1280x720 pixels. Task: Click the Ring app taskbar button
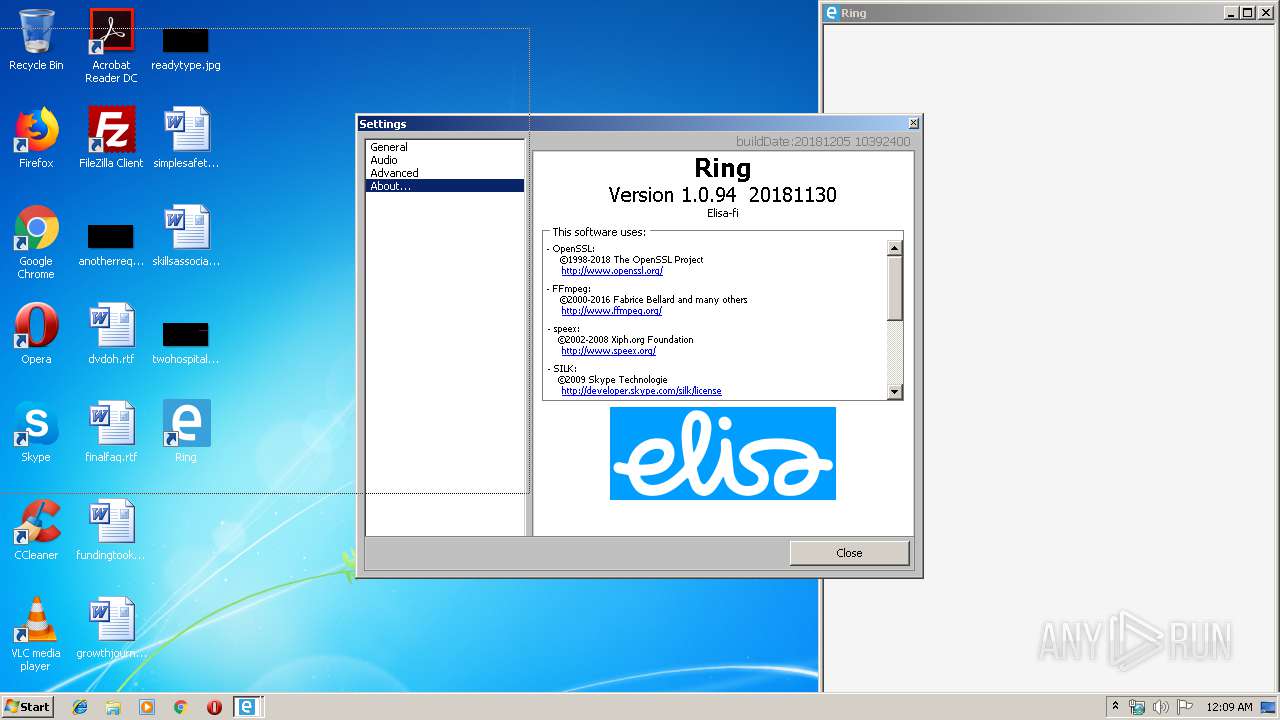(247, 707)
